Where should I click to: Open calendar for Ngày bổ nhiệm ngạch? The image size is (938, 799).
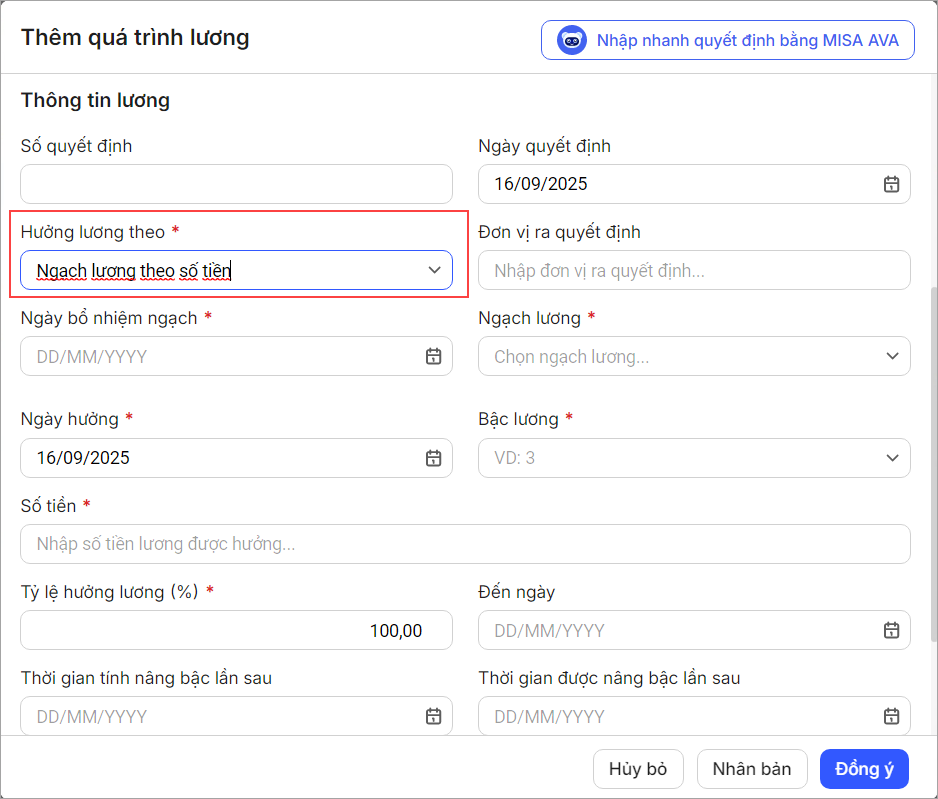pos(433,356)
